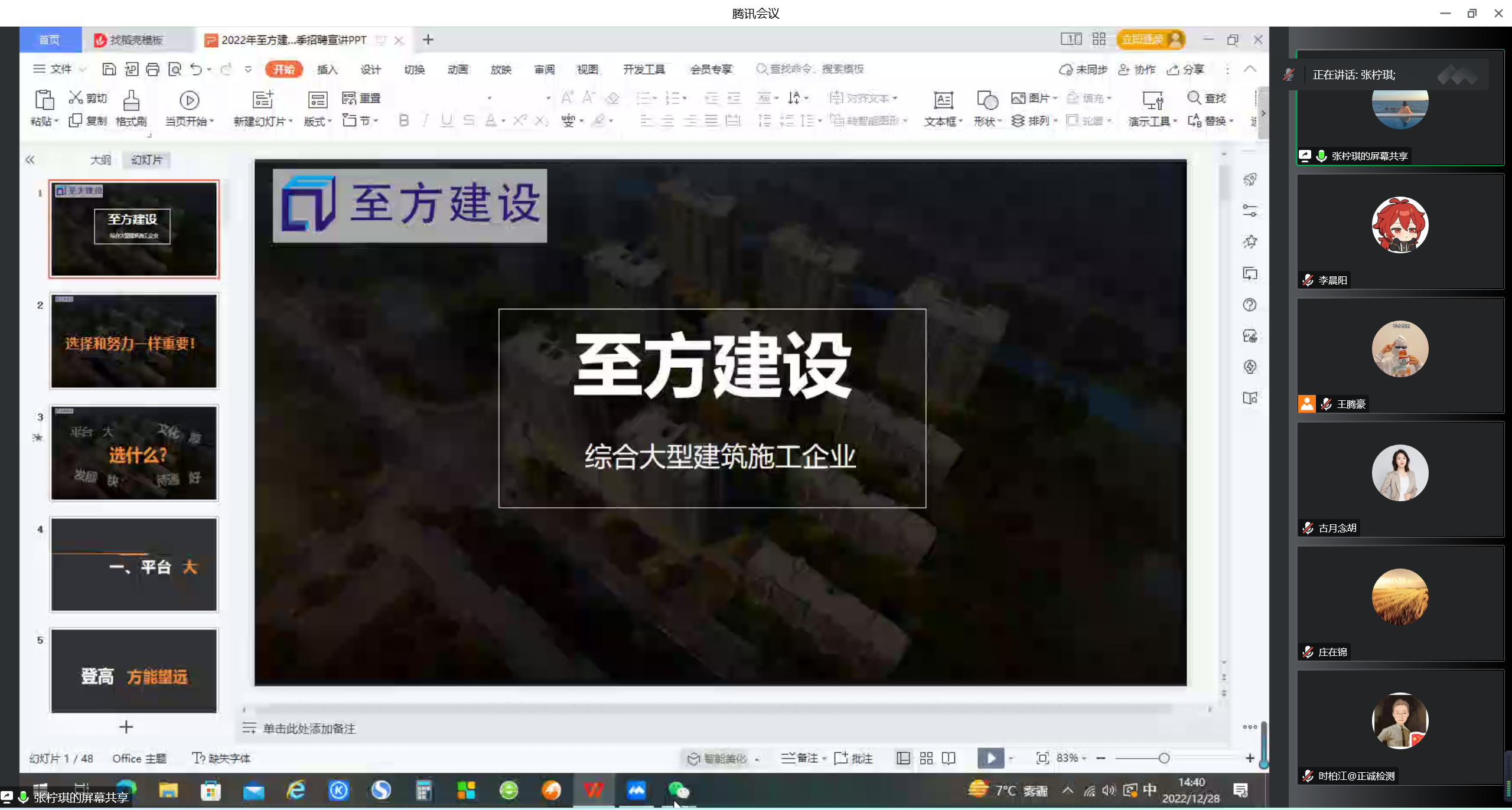The width and height of the screenshot is (1512, 810).
Task: Collapse the slide panel with double chevron
Action: (x=30, y=159)
